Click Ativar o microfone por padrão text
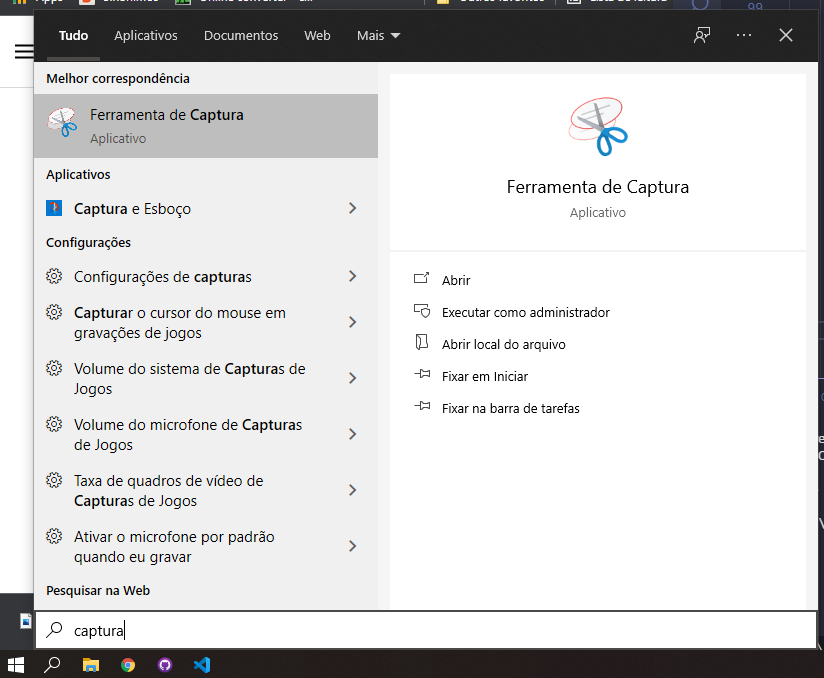The width and height of the screenshot is (824, 678). tap(174, 547)
